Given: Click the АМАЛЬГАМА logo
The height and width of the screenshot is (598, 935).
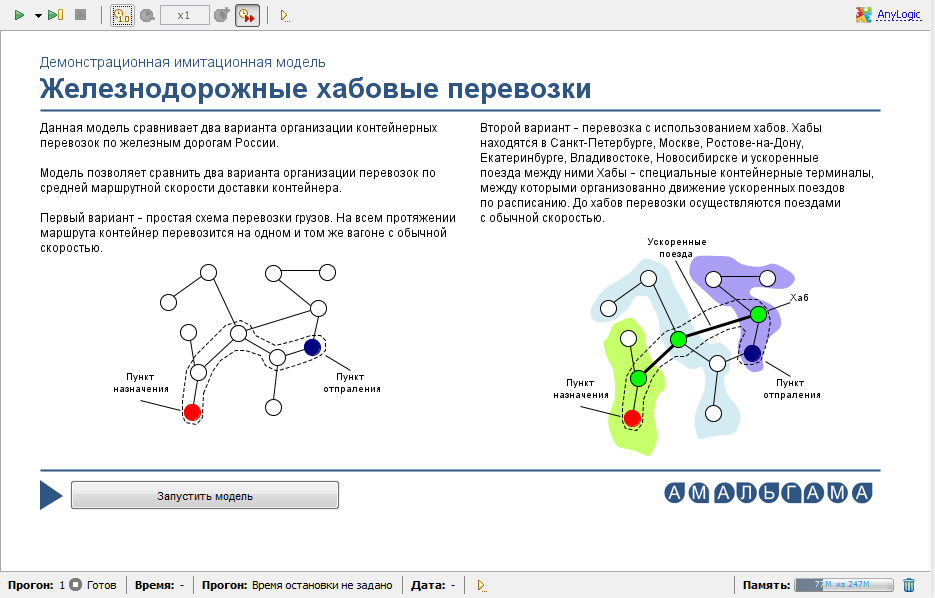Looking at the screenshot, I should (768, 493).
